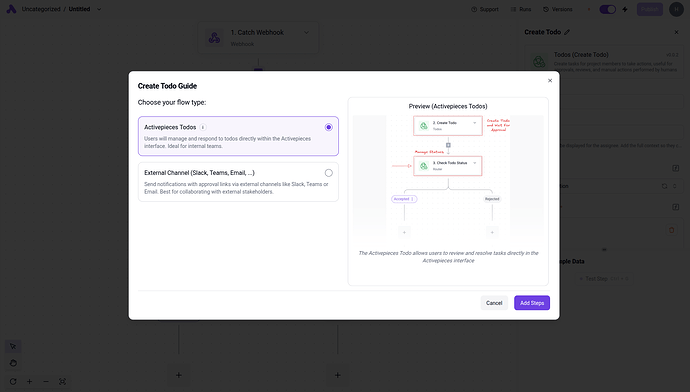Click the pencil edit icon beside Create Todo
Viewport: 690px width, 392px height.
(567, 32)
